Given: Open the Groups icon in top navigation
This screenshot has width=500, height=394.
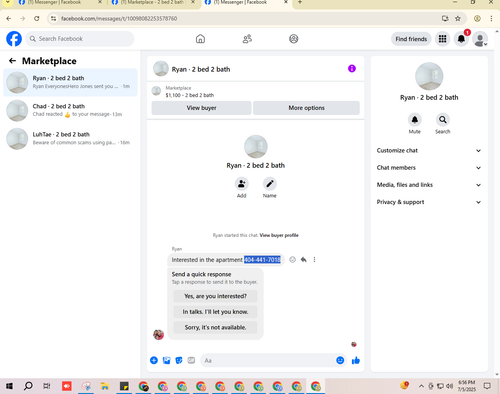Looking at the screenshot, I should click(x=294, y=39).
